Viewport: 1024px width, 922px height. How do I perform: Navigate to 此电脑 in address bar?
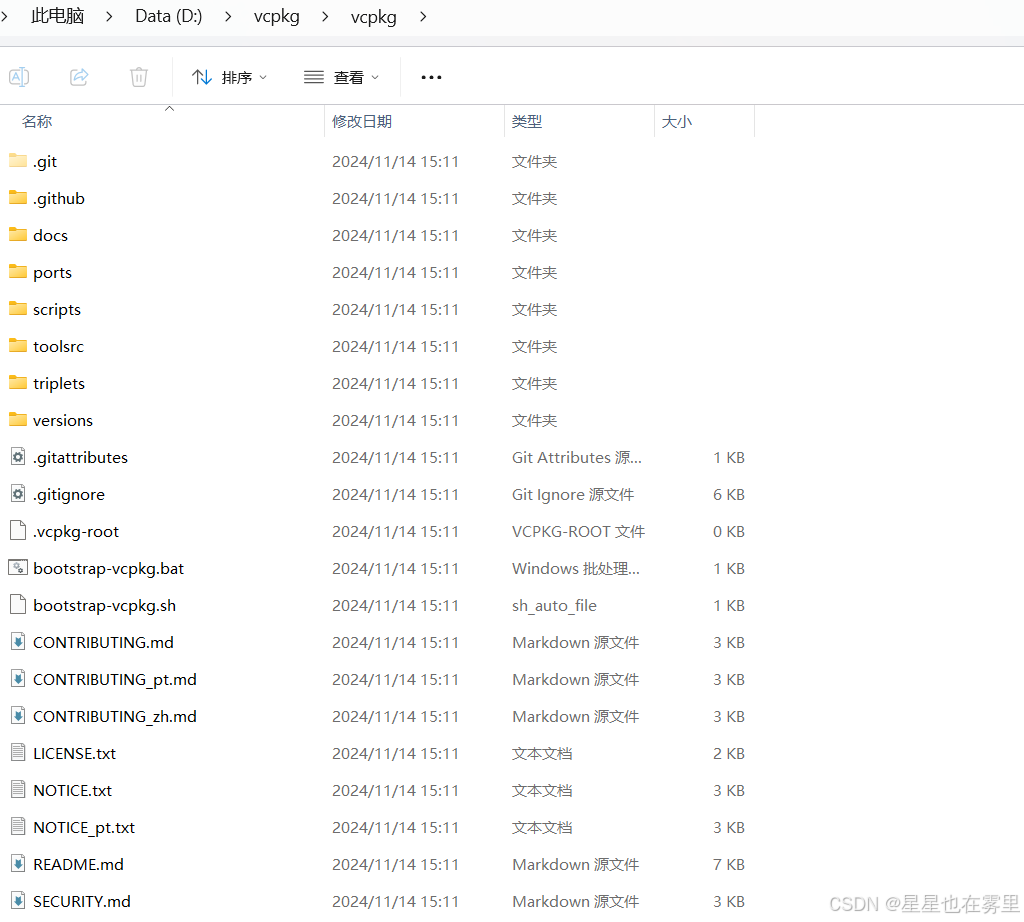pos(58,16)
